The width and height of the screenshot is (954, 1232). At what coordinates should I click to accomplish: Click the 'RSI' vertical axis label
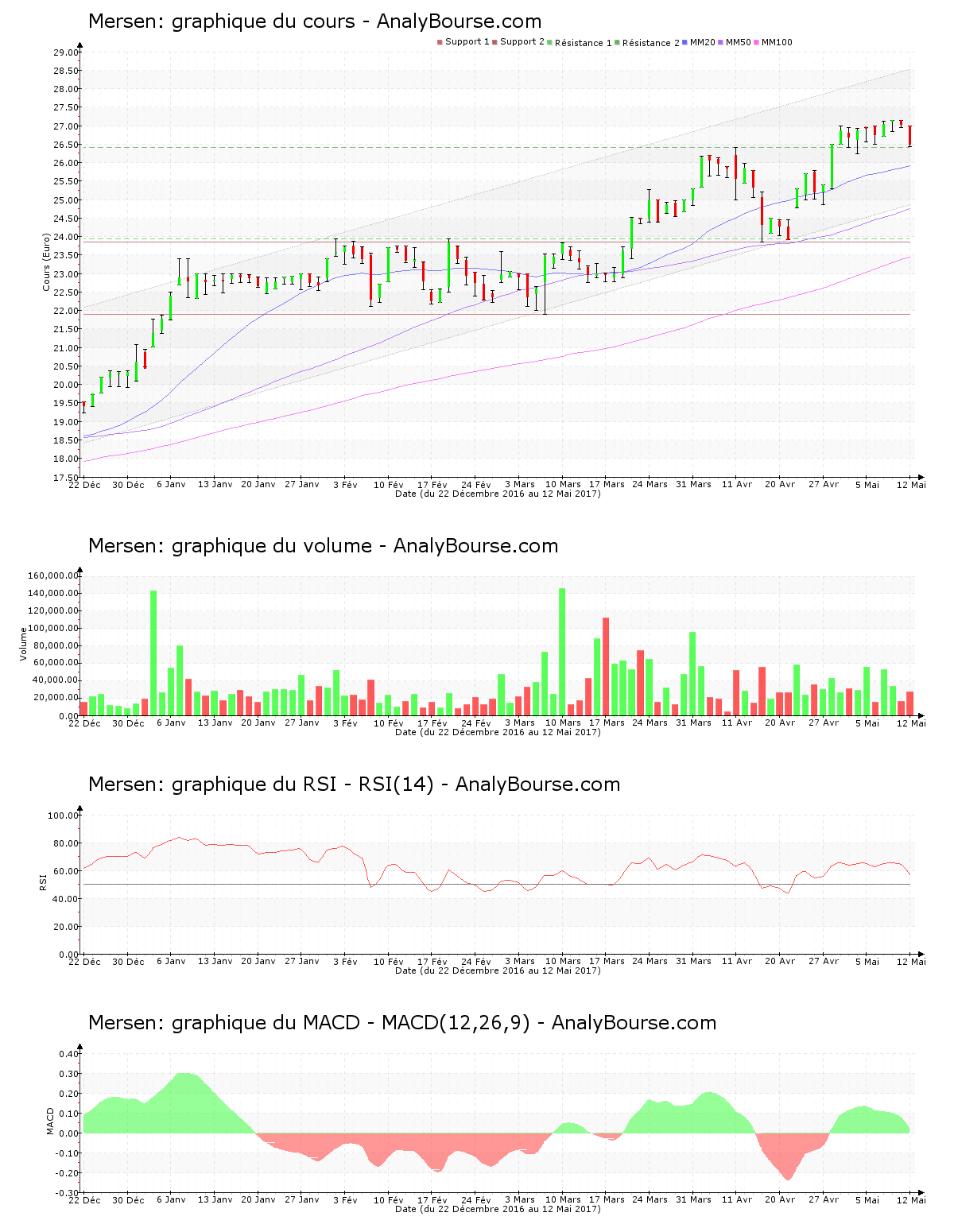43,881
